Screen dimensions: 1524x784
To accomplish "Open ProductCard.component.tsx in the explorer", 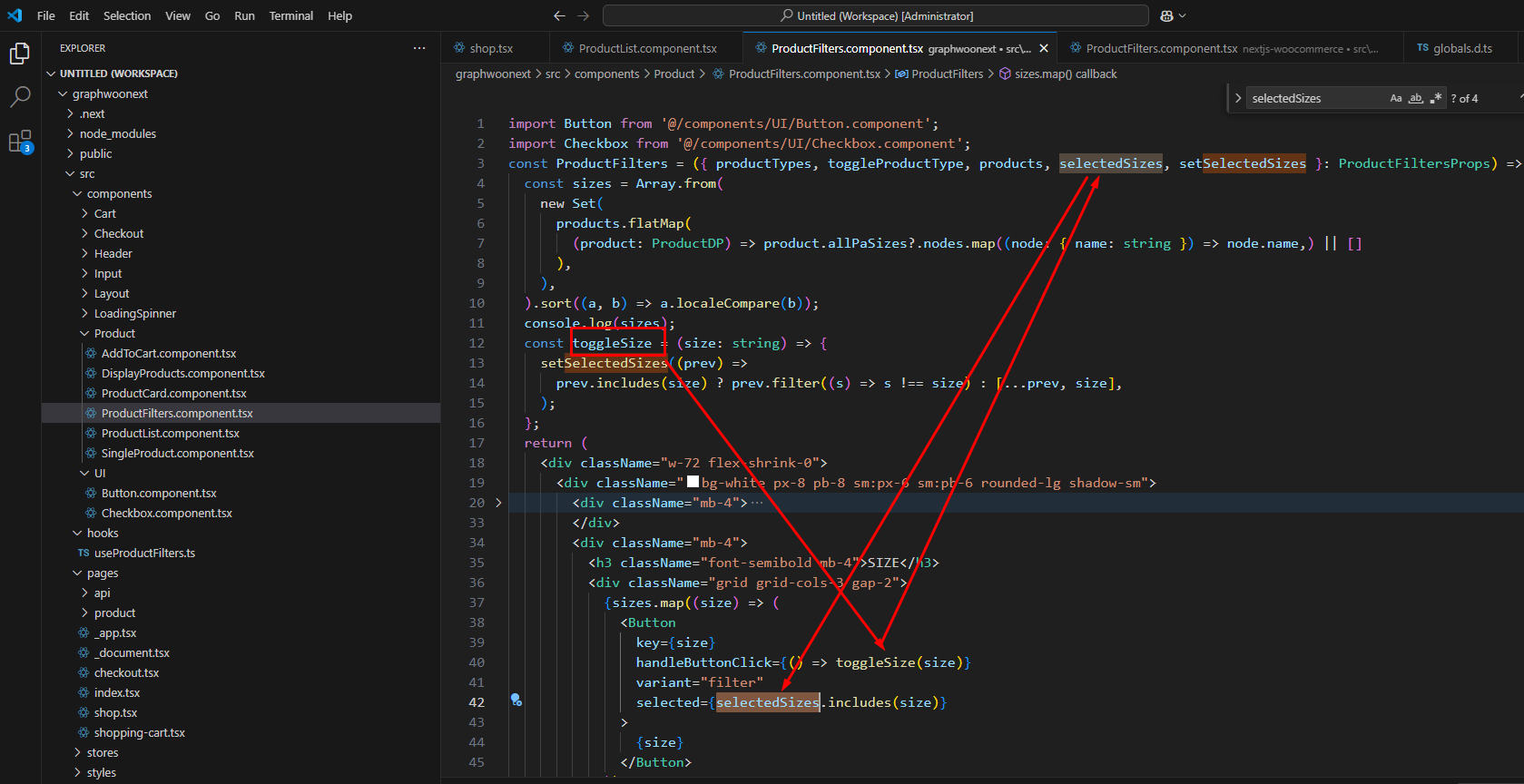I will coord(173,393).
